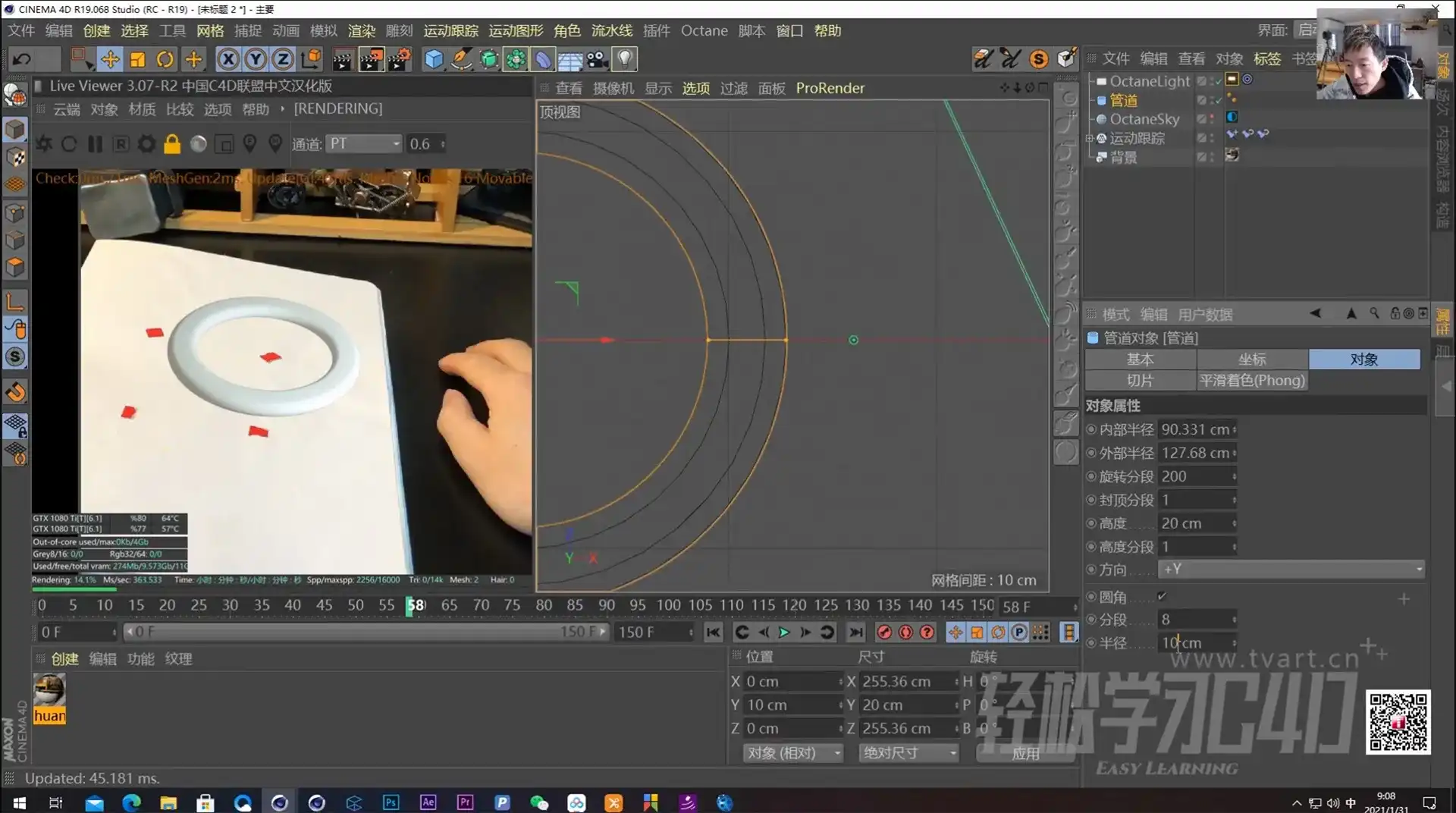This screenshot has height=813, width=1456.
Task: Select the Rotate tool in the toolbar
Action: tap(165, 59)
